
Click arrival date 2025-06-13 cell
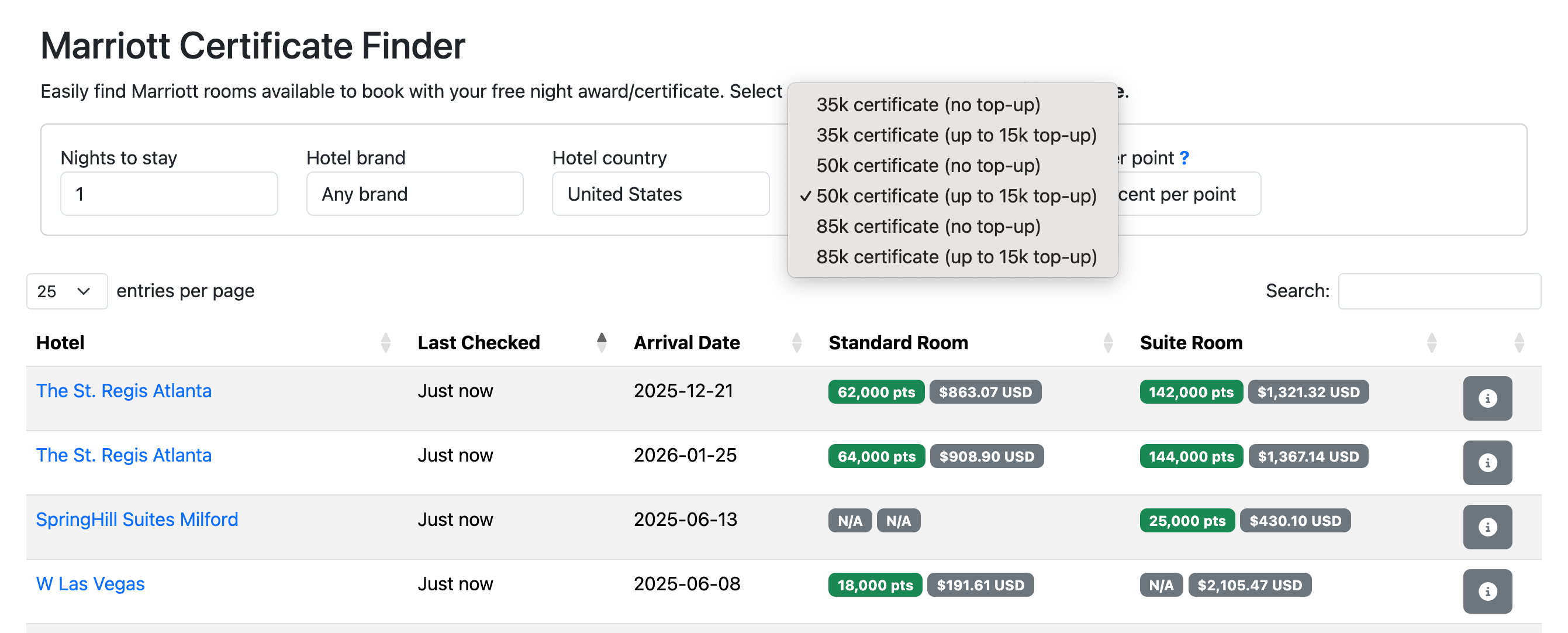point(685,520)
